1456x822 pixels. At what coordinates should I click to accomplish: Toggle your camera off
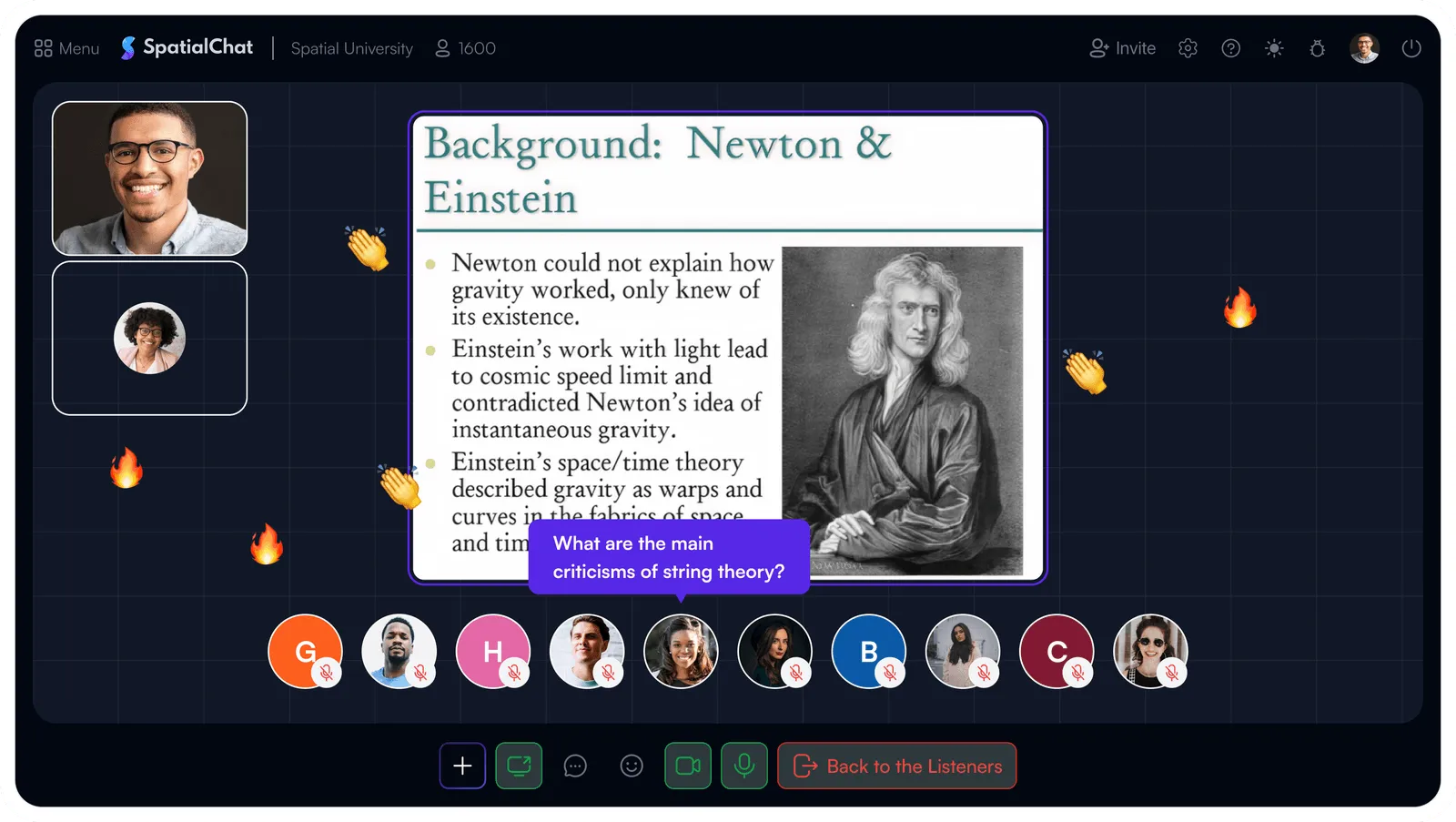coord(688,766)
